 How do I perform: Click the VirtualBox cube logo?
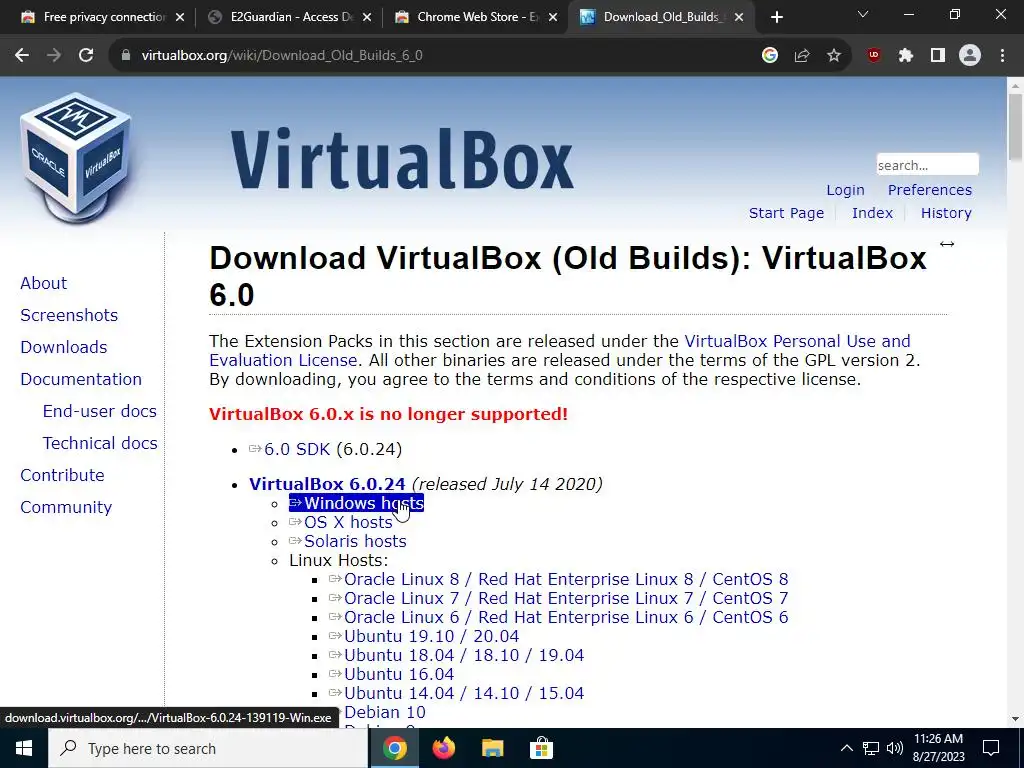click(75, 159)
